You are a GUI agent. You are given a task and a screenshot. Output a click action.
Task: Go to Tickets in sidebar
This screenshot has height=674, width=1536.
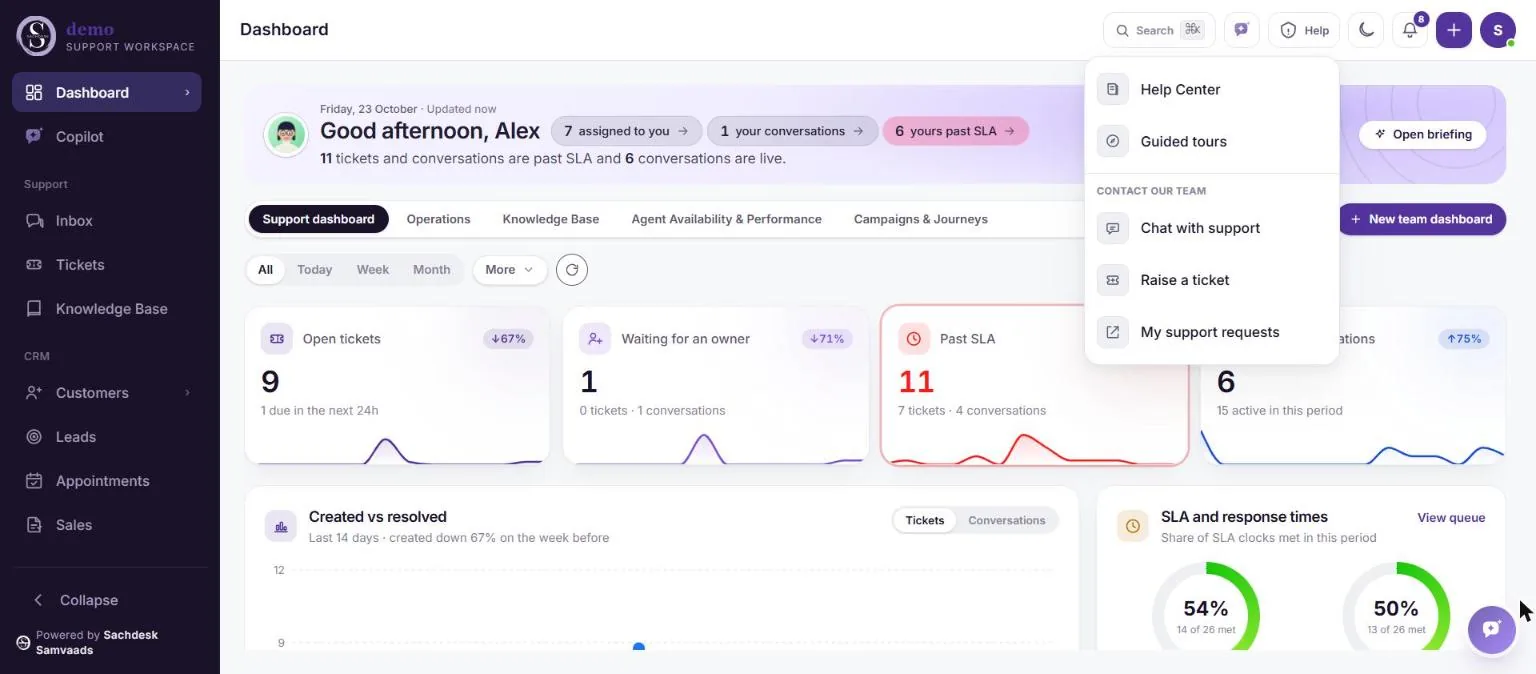[107, 264]
